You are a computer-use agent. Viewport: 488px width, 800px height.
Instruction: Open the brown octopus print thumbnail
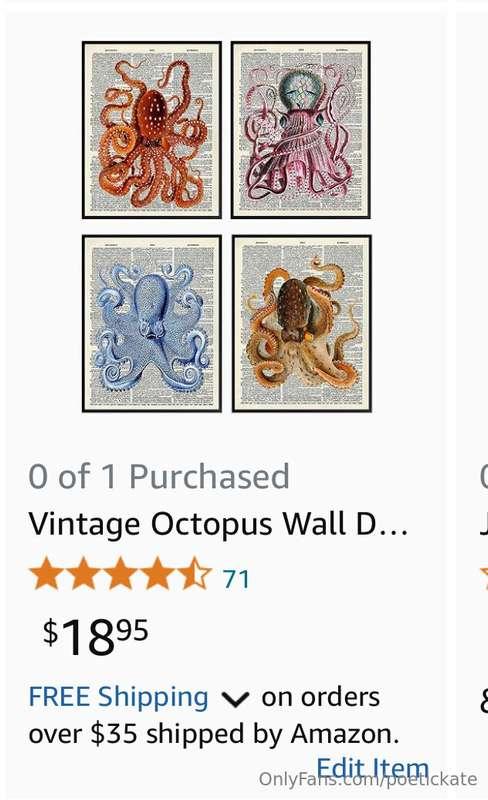tap(302, 323)
